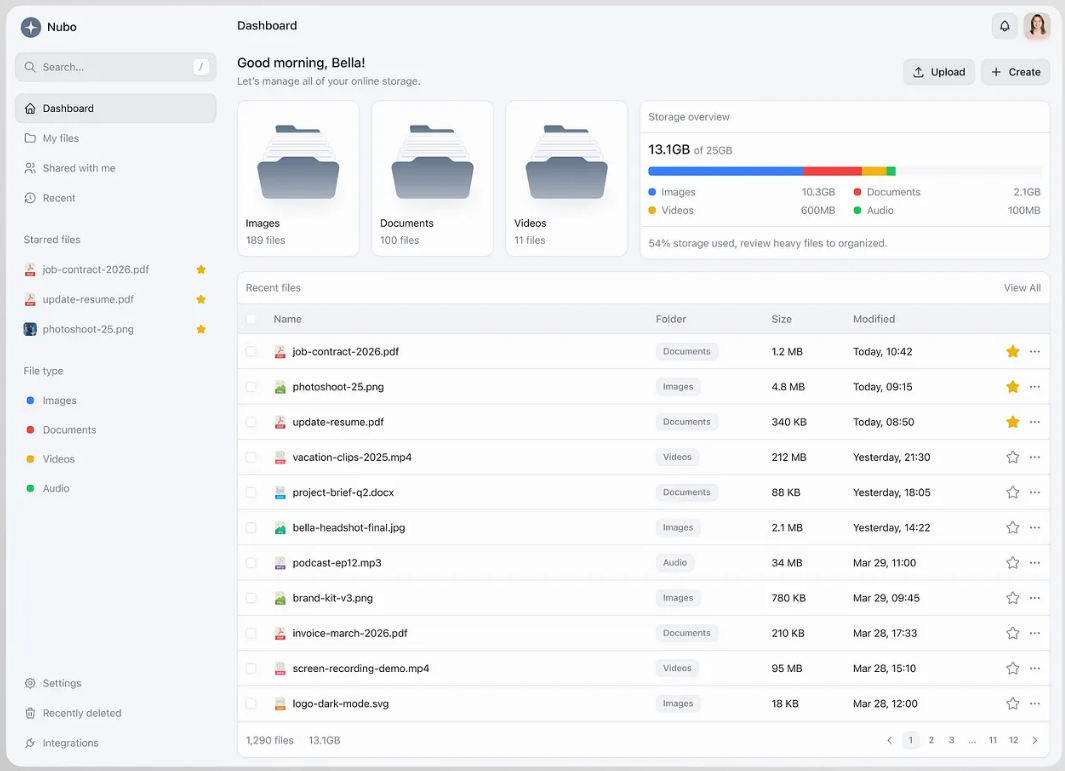The height and width of the screenshot is (771, 1065).
Task: Tick the checkbox for photoshoot-25.png
Action: click(251, 387)
